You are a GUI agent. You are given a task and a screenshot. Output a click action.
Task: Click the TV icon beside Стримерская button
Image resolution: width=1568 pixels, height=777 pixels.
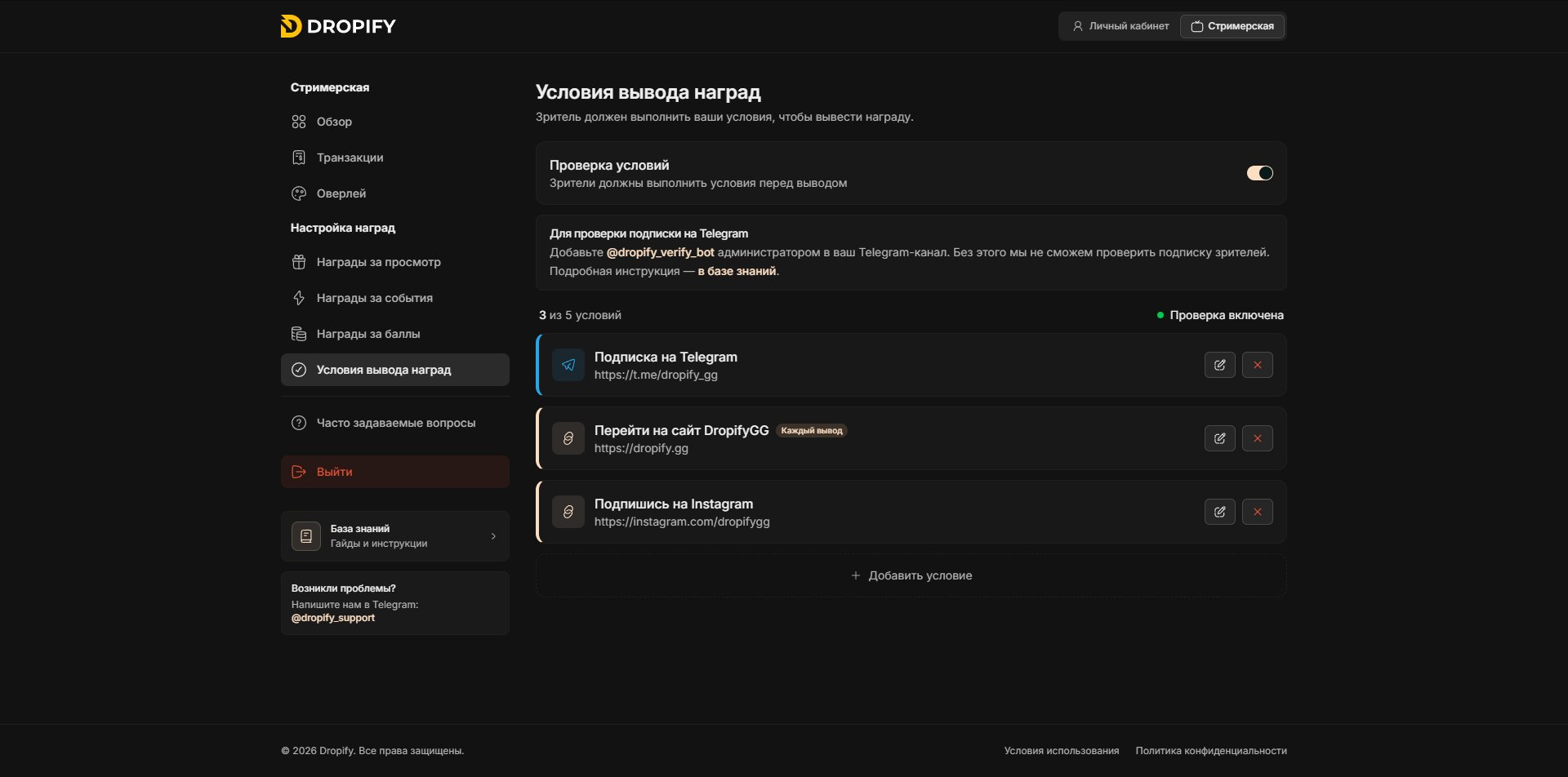tap(1197, 26)
